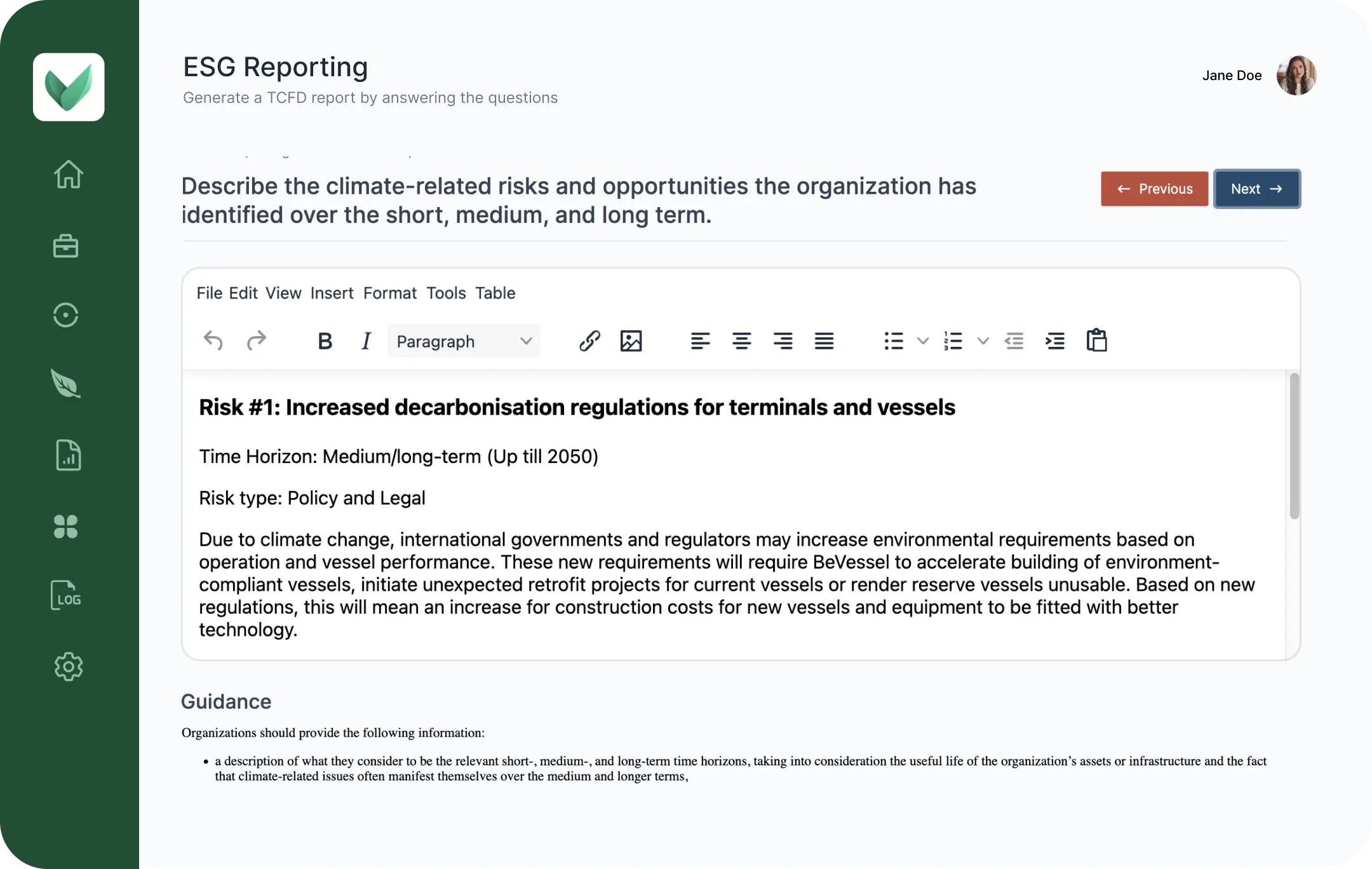Open the apps clover icon in sidebar
The height and width of the screenshot is (869, 1372).
(67, 527)
